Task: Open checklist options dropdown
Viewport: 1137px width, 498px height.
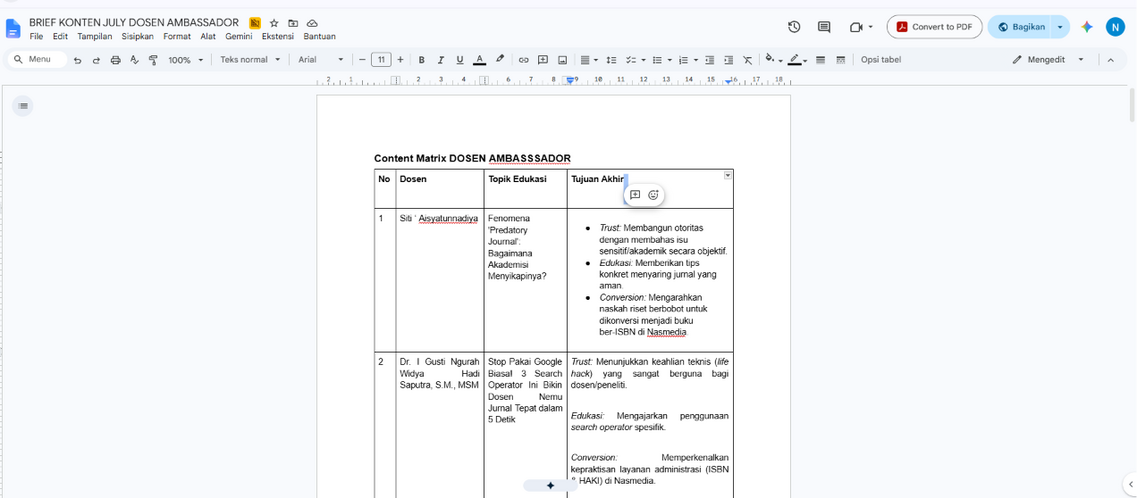Action: click(x=642, y=60)
